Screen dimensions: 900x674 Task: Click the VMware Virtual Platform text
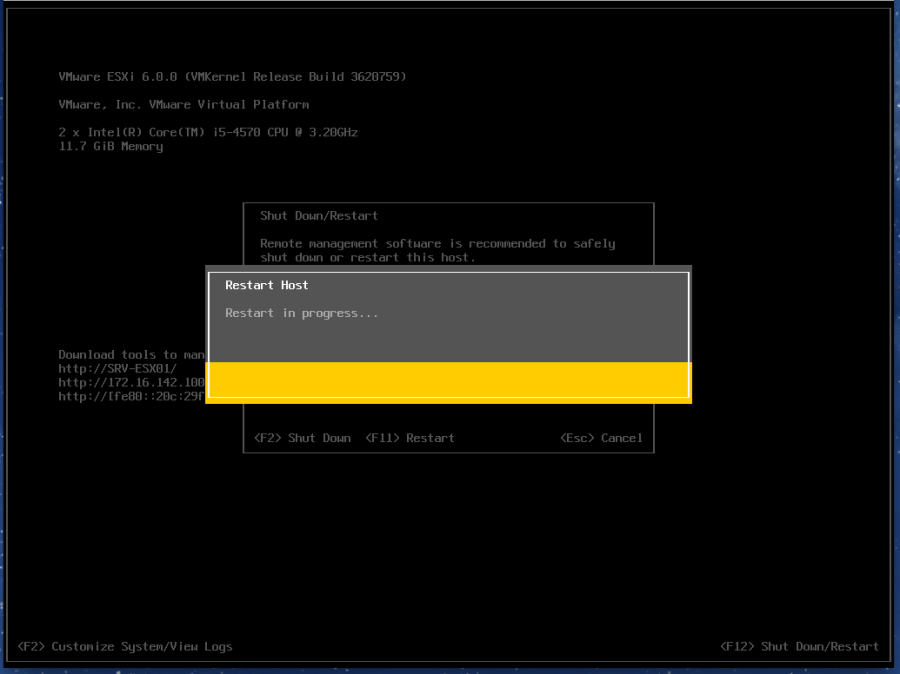183,105
